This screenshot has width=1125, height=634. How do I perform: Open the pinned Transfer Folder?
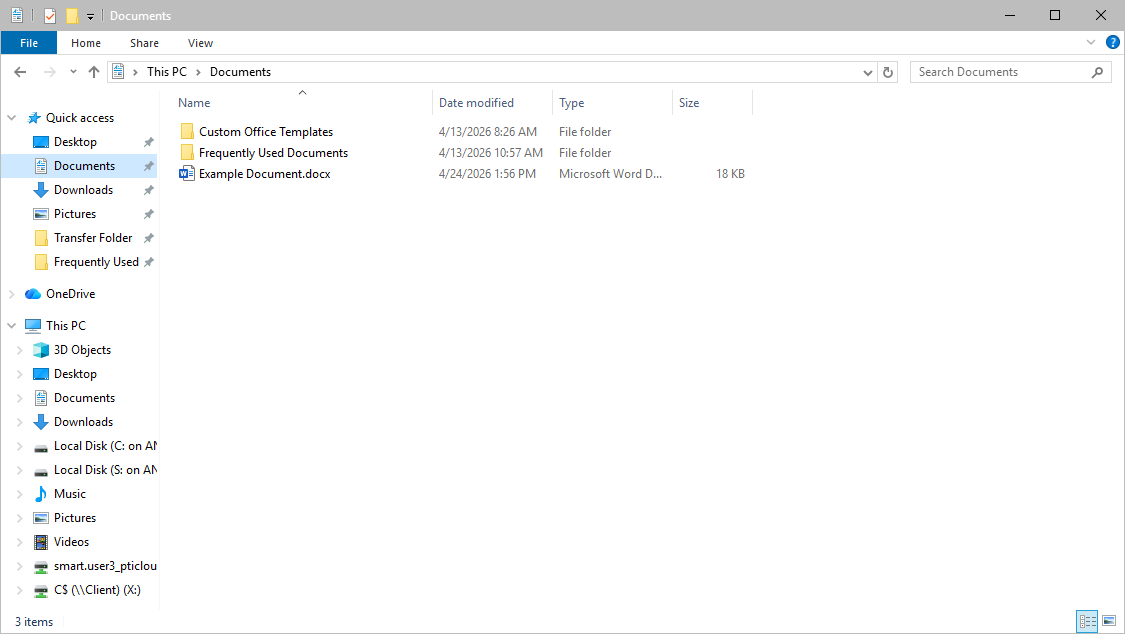(93, 237)
